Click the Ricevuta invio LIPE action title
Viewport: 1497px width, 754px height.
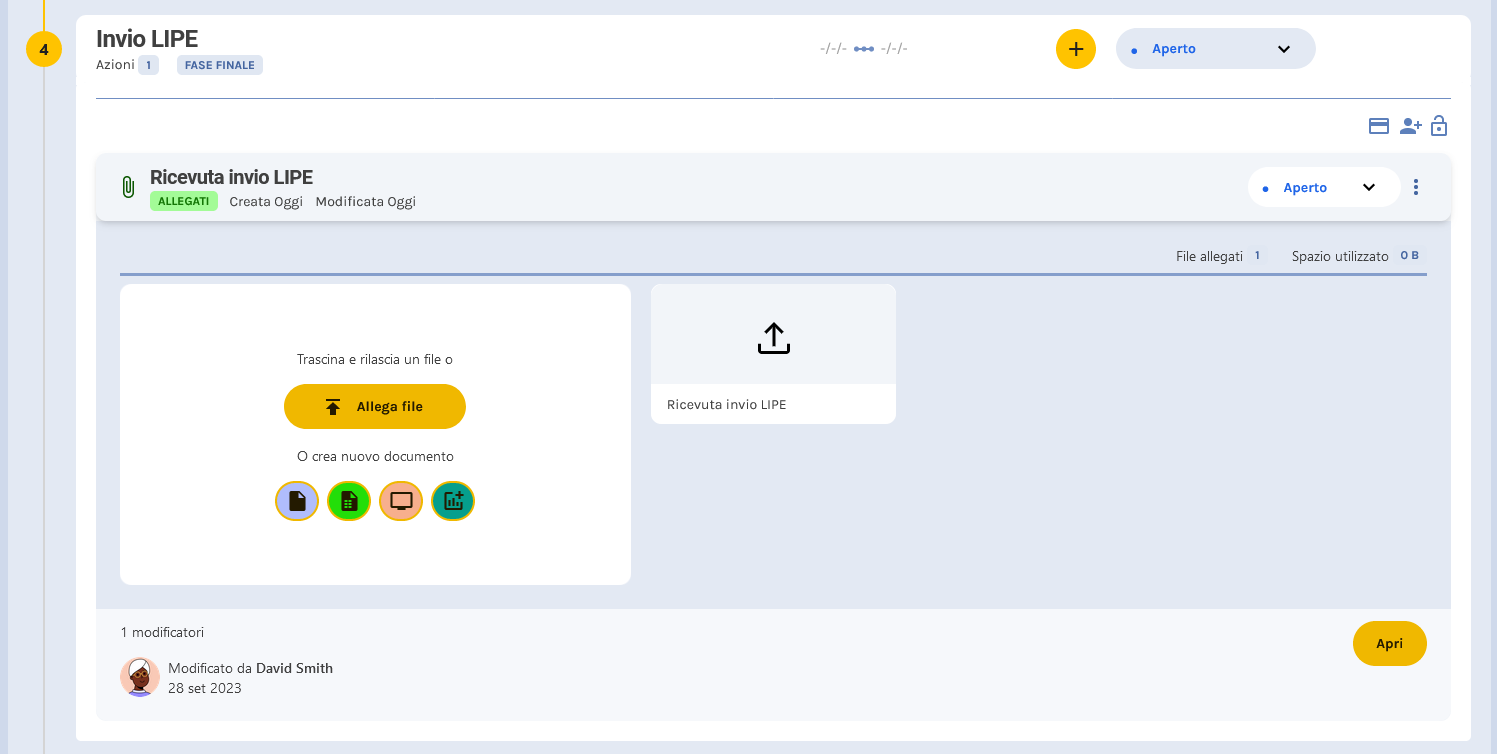tap(231, 177)
